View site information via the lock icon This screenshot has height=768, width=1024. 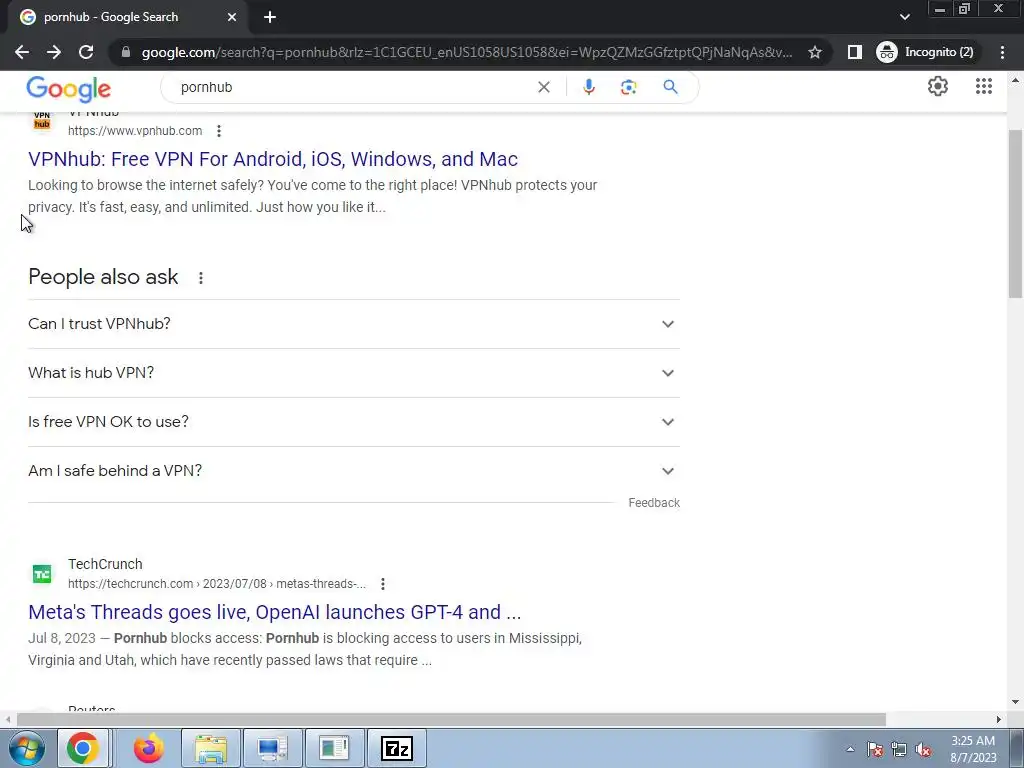point(126,52)
